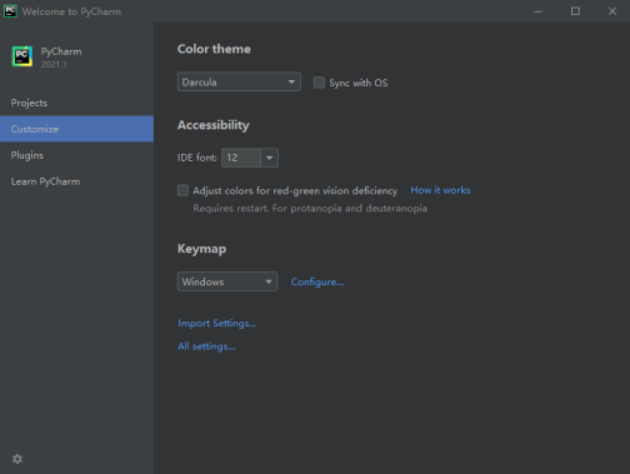This screenshot has width=630, height=474.
Task: Click the Color theme heading
Action: [x=214, y=49]
